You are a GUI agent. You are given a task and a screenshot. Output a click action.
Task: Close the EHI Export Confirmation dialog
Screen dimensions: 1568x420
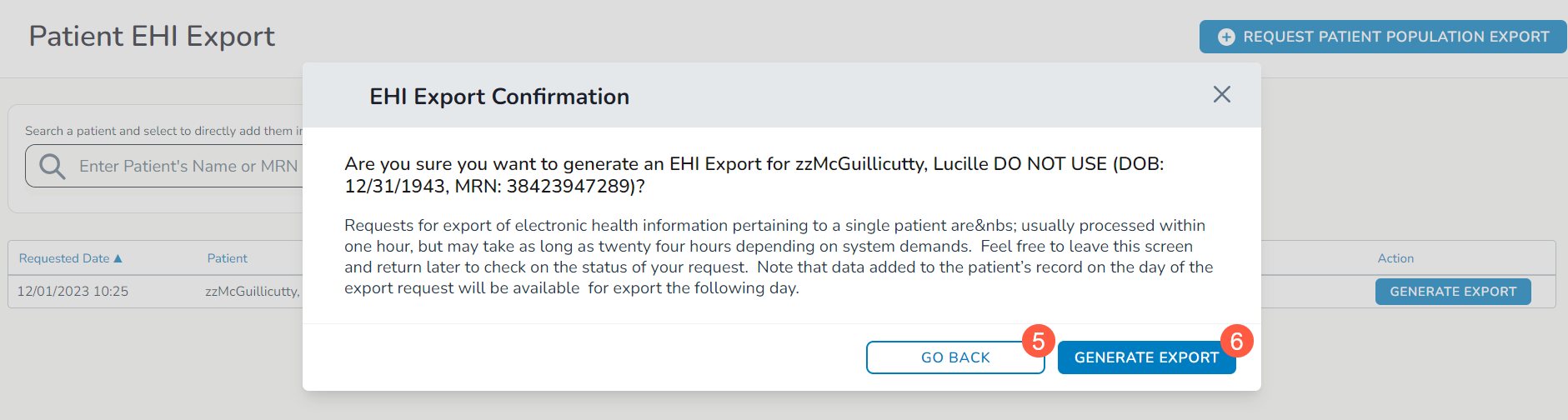tap(1221, 95)
